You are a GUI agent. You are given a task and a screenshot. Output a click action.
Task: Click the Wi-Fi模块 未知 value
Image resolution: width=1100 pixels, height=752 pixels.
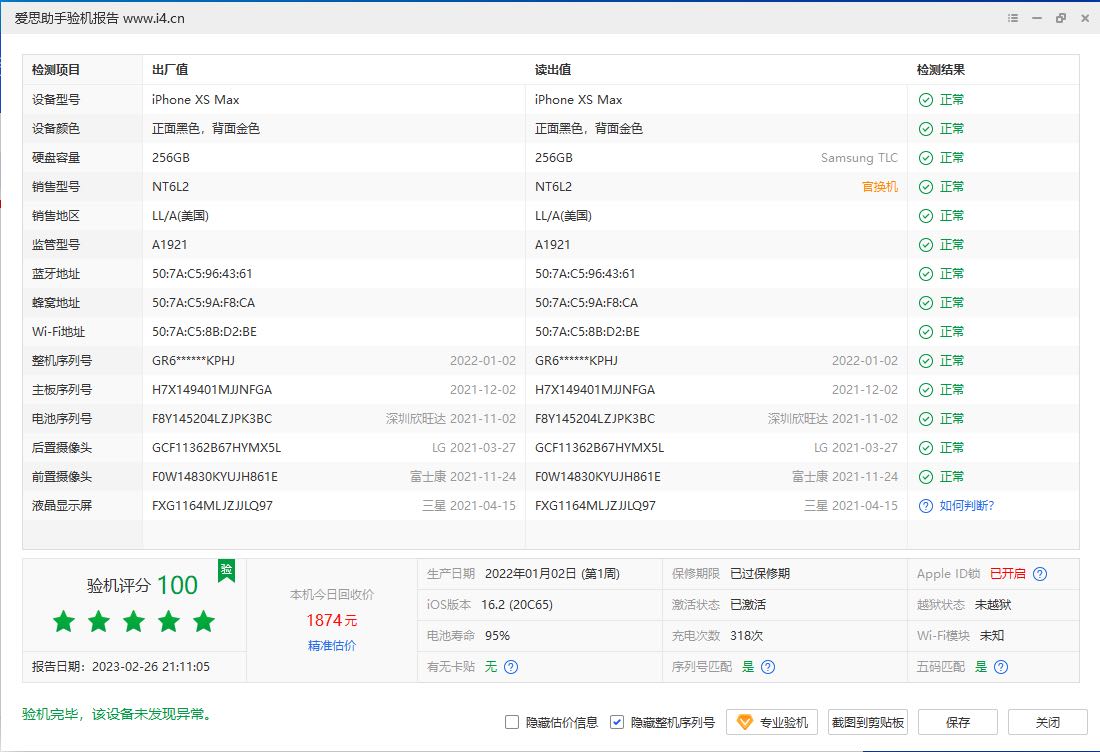click(x=992, y=636)
